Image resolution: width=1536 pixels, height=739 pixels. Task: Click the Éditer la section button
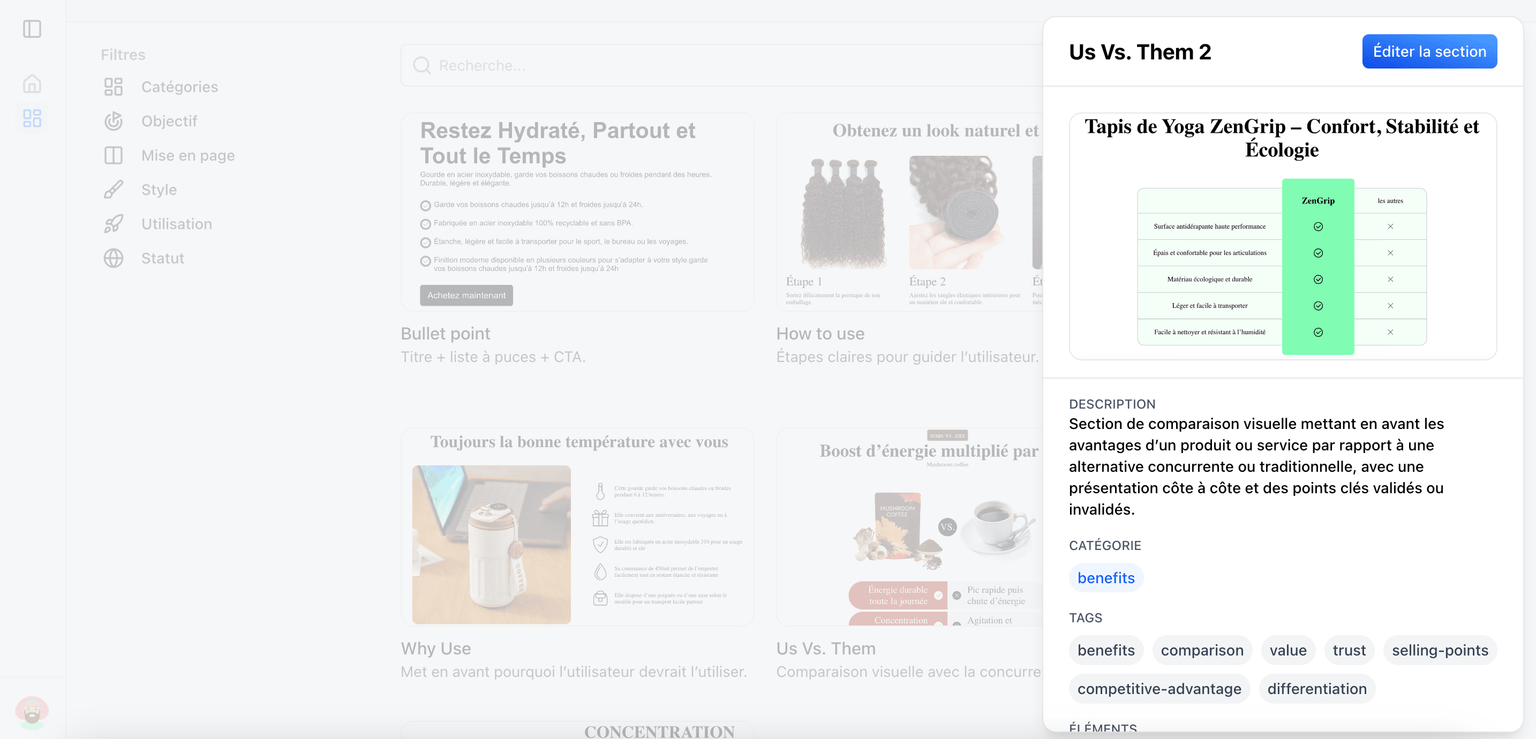pyautogui.click(x=1429, y=52)
